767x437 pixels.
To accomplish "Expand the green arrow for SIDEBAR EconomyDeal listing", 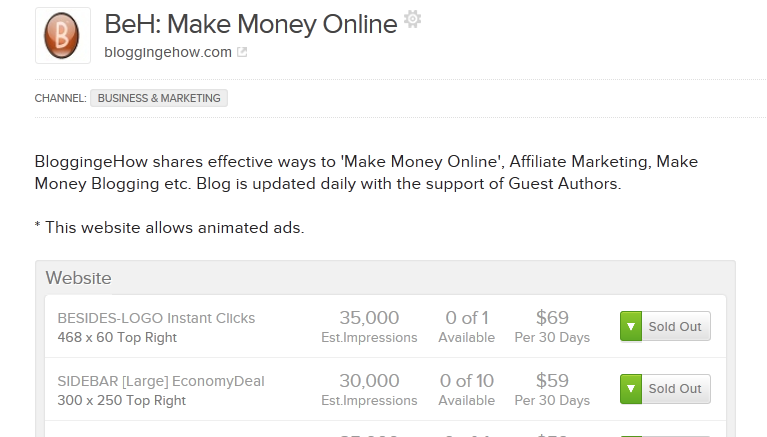I will [x=631, y=389].
